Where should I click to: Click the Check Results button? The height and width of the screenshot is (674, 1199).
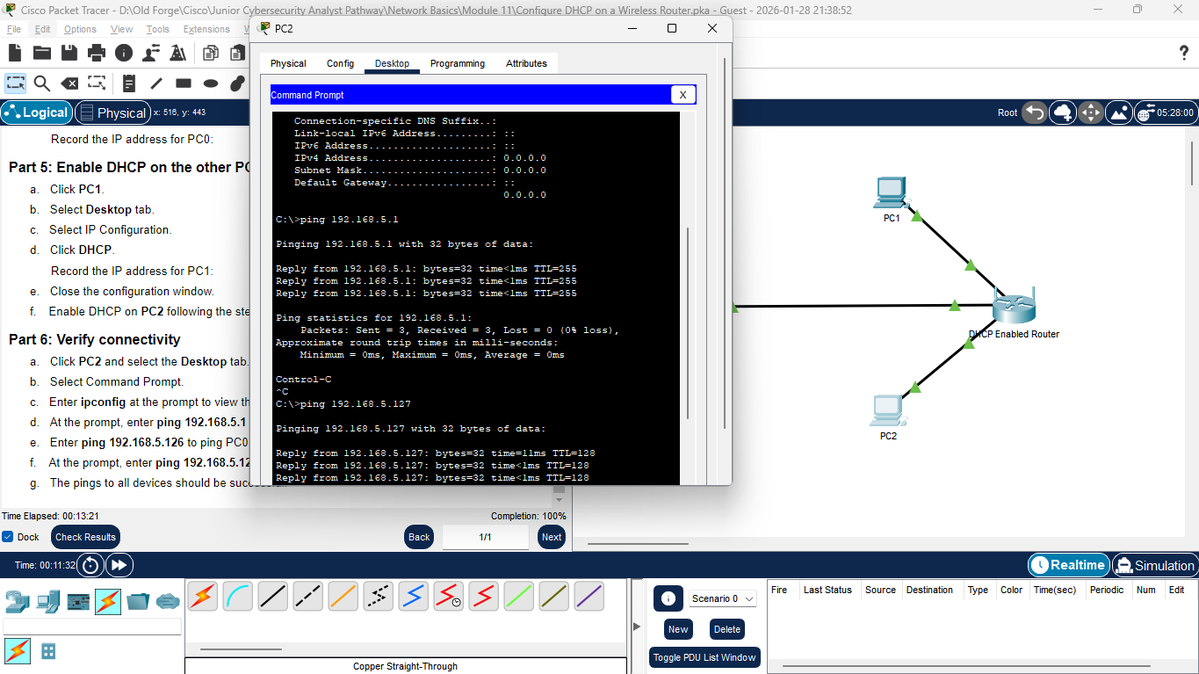[86, 537]
